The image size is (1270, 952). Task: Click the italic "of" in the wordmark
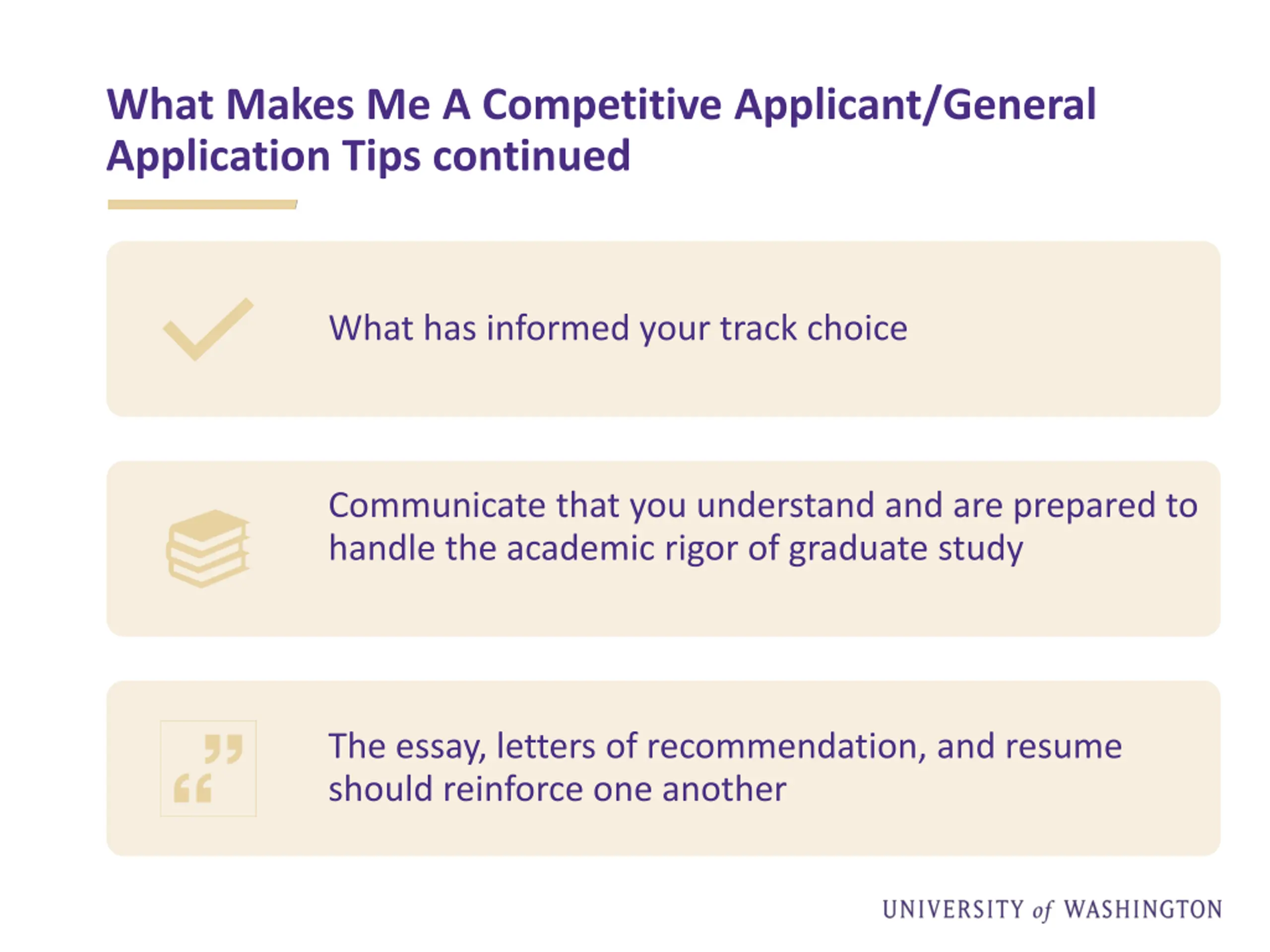pyautogui.click(x=1043, y=911)
